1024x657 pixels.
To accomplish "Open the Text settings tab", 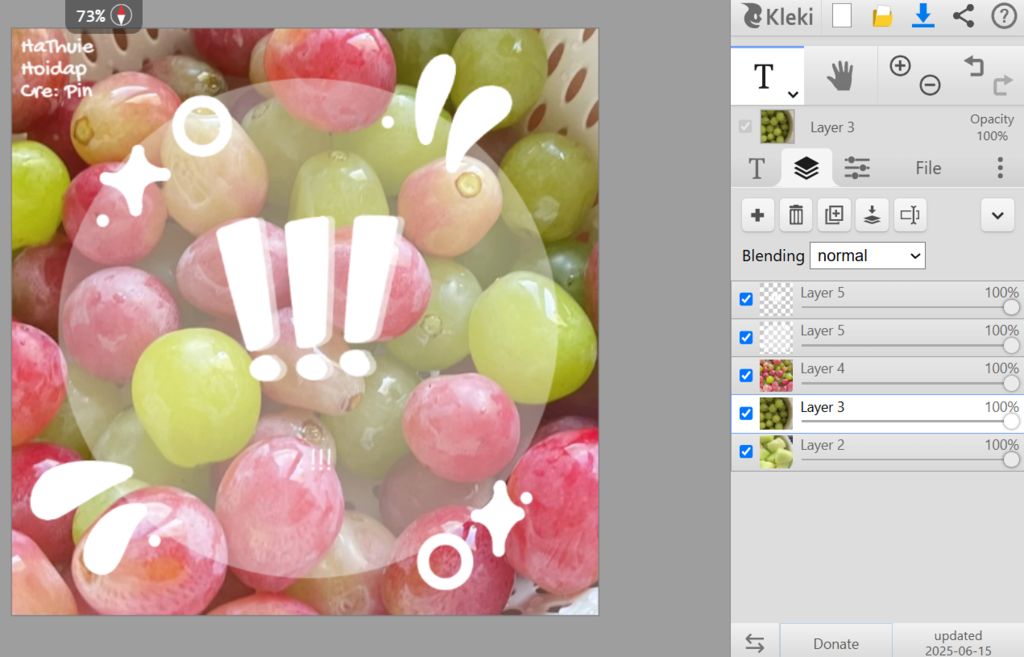I will point(756,168).
